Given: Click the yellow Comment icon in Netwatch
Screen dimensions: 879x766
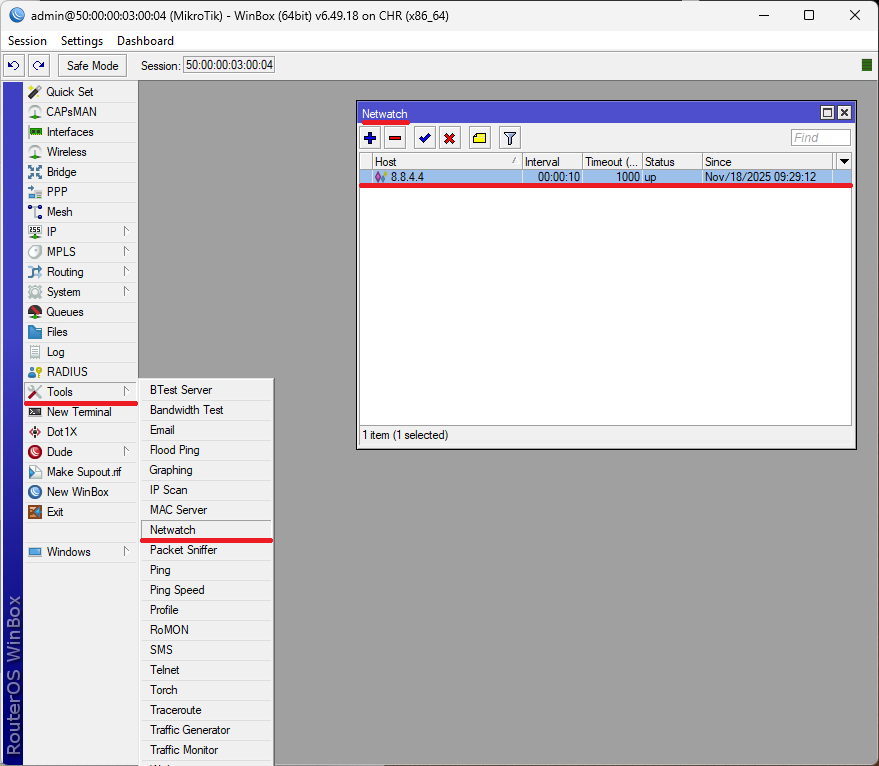Looking at the screenshot, I should [479, 138].
